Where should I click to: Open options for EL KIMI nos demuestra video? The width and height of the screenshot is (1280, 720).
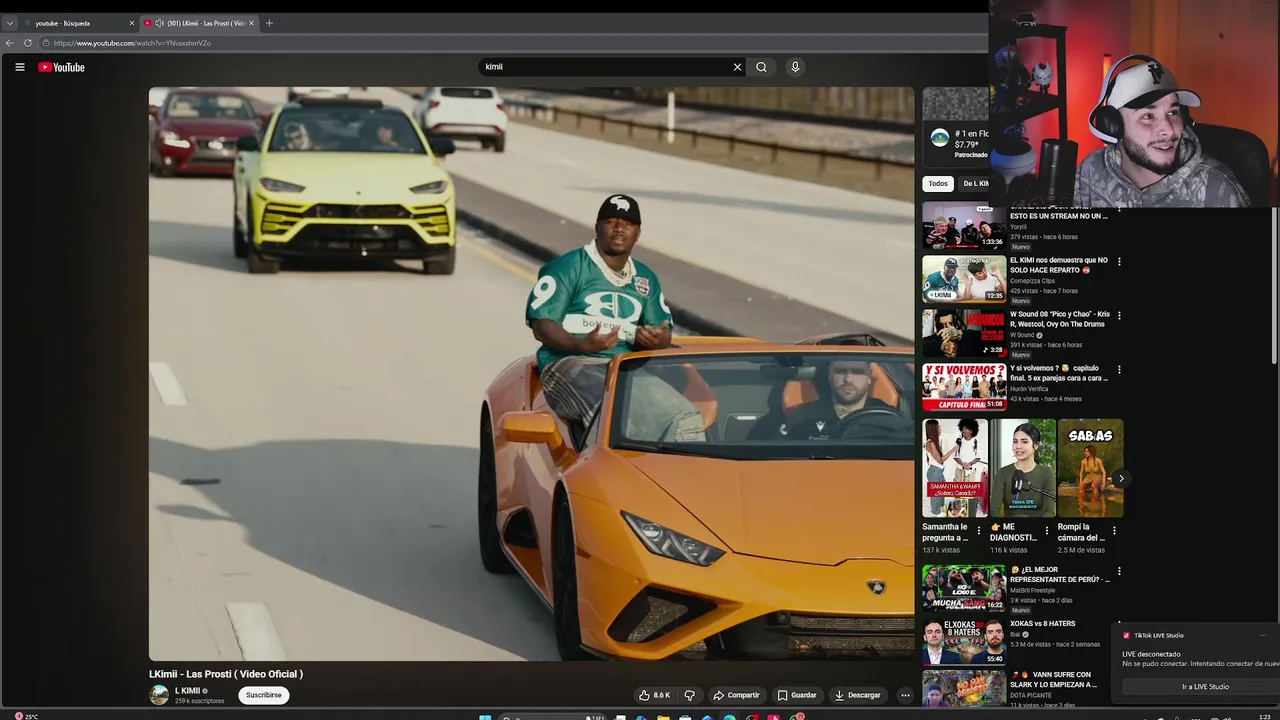click(x=1119, y=262)
